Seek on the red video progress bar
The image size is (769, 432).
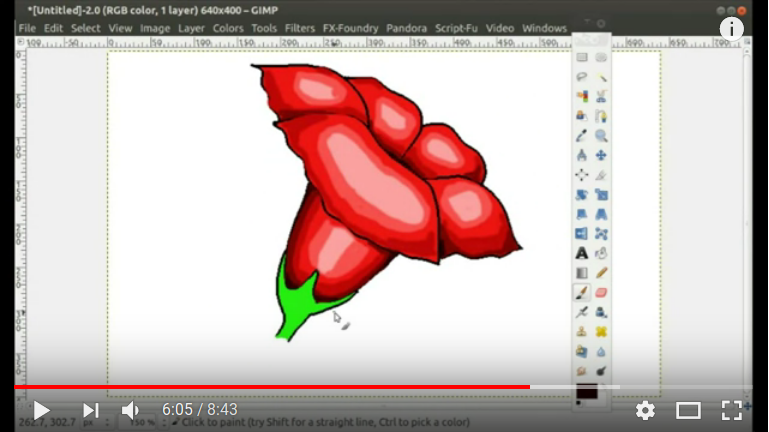300,387
